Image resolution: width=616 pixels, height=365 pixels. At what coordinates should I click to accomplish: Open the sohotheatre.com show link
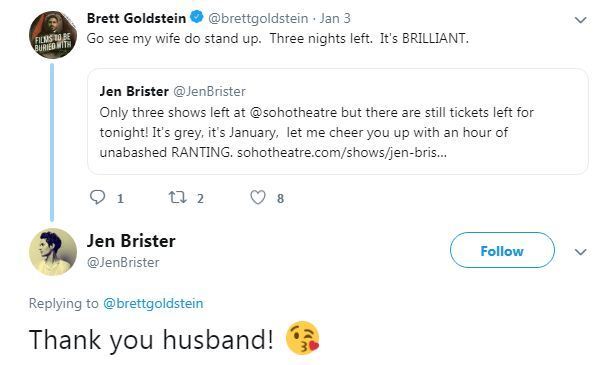(x=342, y=152)
